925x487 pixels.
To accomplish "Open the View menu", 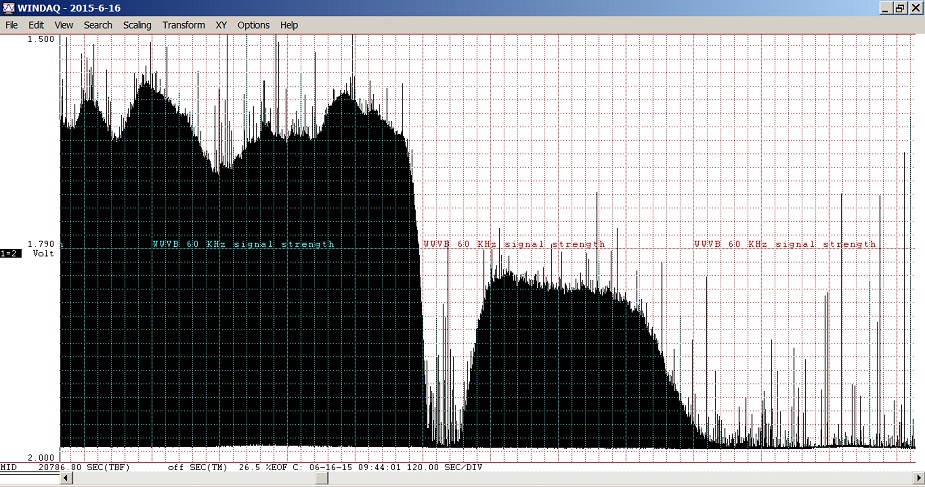I will 64,25.
